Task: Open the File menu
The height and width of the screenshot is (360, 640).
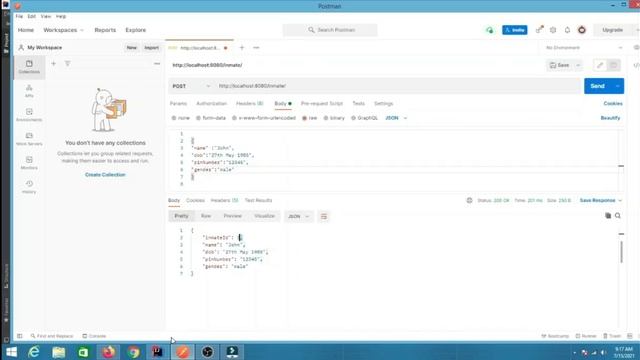Action: [19, 16]
